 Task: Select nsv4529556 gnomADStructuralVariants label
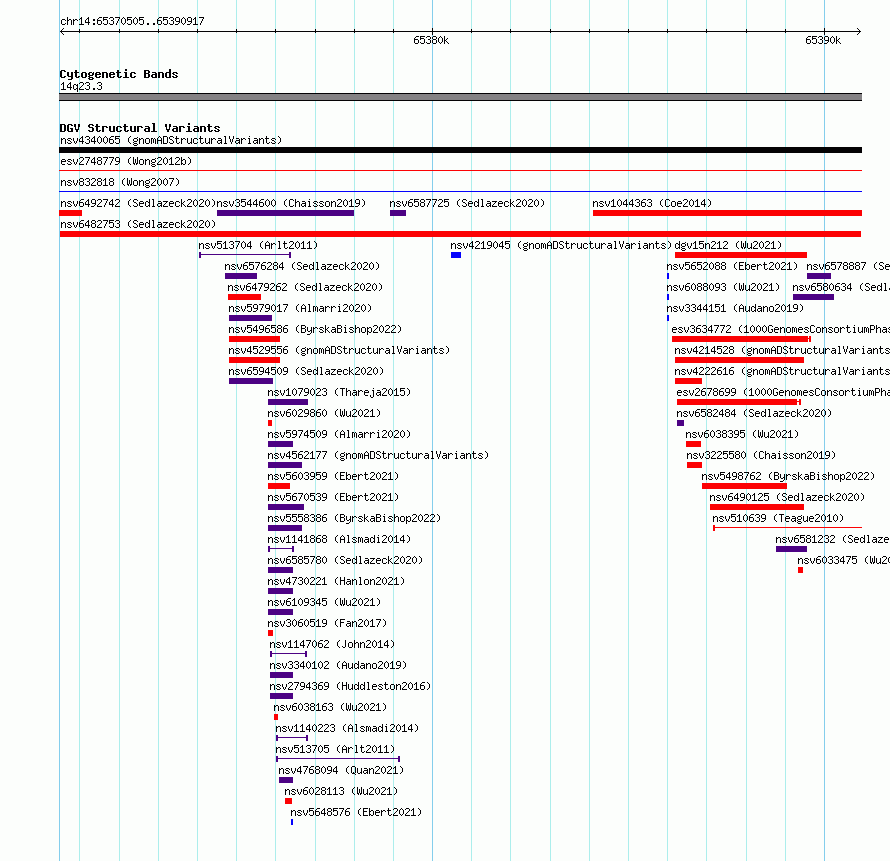(x=339, y=350)
